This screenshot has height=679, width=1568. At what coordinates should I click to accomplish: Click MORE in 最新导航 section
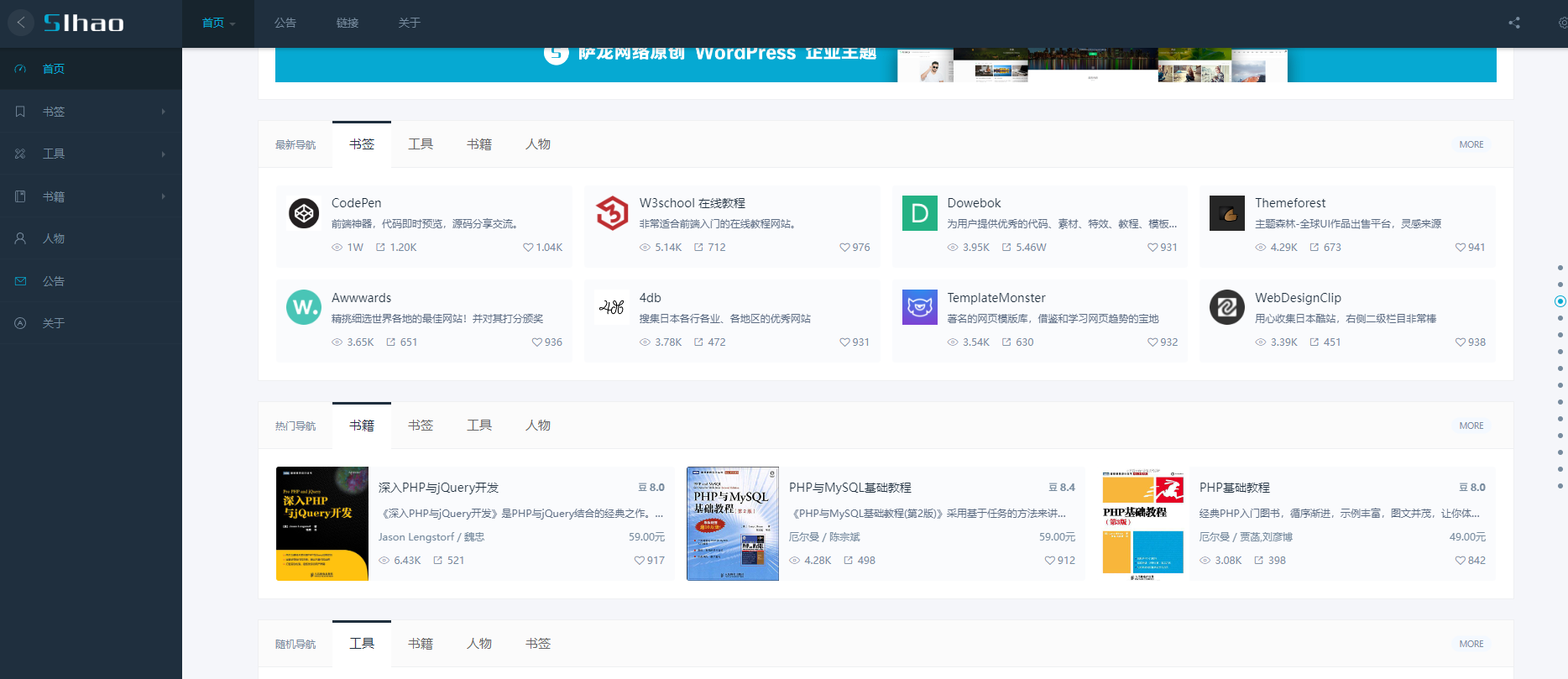click(x=1471, y=144)
